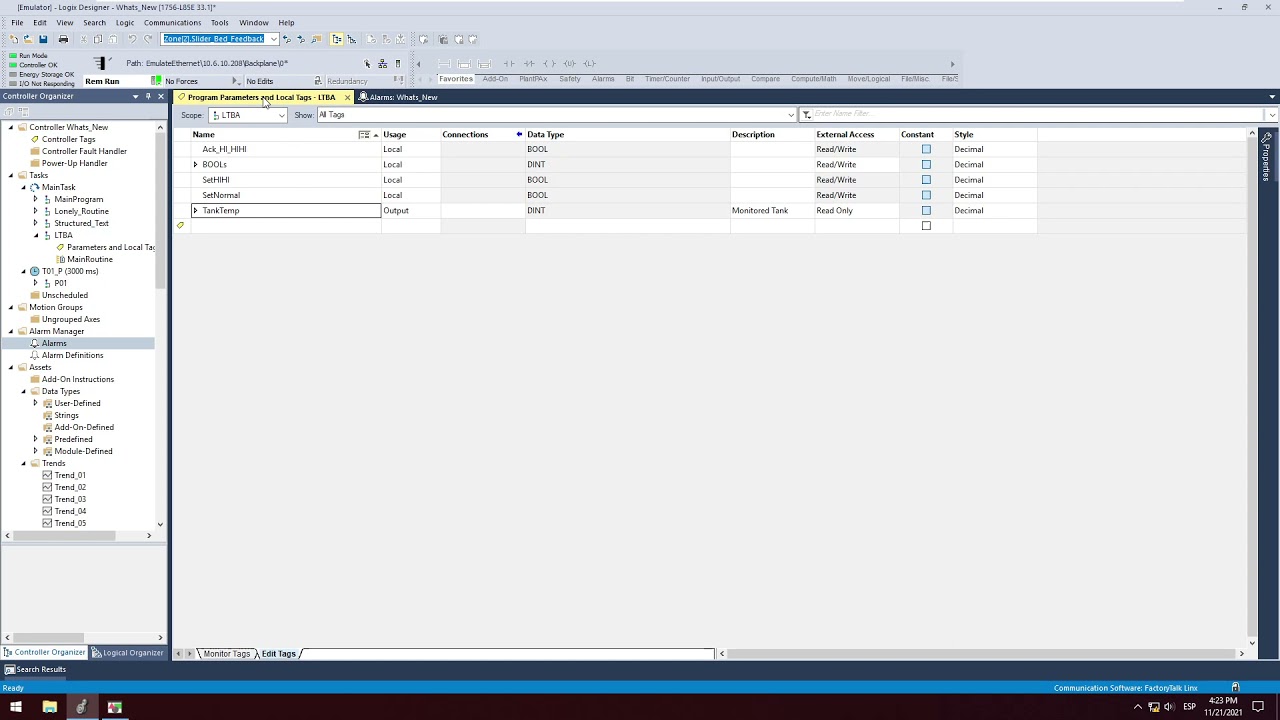Expand the TankTemp tag row
The width and height of the screenshot is (1280, 720).
(195, 210)
